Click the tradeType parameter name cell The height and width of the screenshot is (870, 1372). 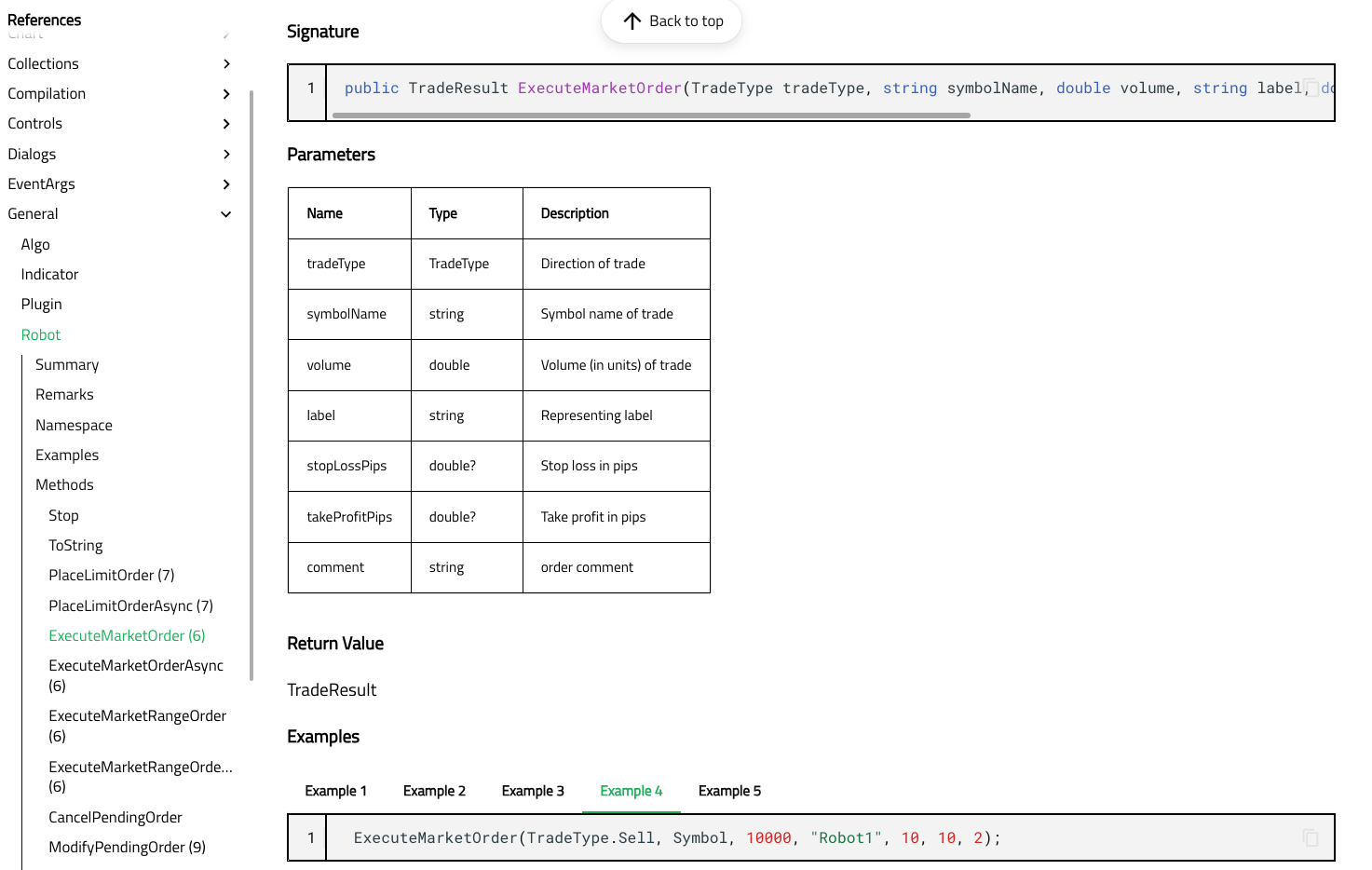click(x=349, y=264)
